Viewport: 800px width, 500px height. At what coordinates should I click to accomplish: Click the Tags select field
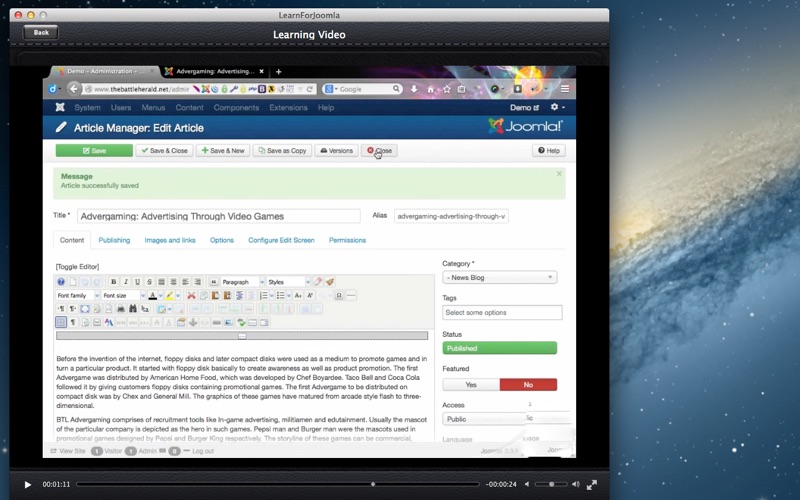pyautogui.click(x=502, y=312)
